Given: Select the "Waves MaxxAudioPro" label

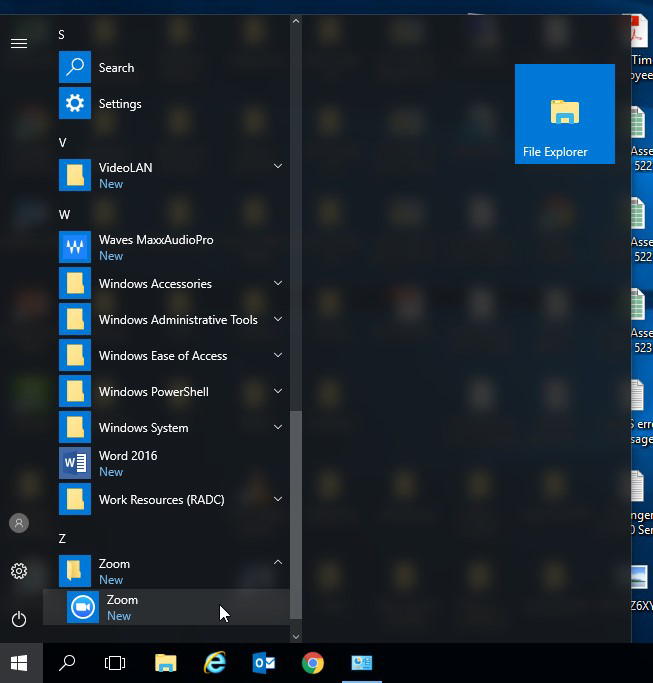Looking at the screenshot, I should [156, 240].
